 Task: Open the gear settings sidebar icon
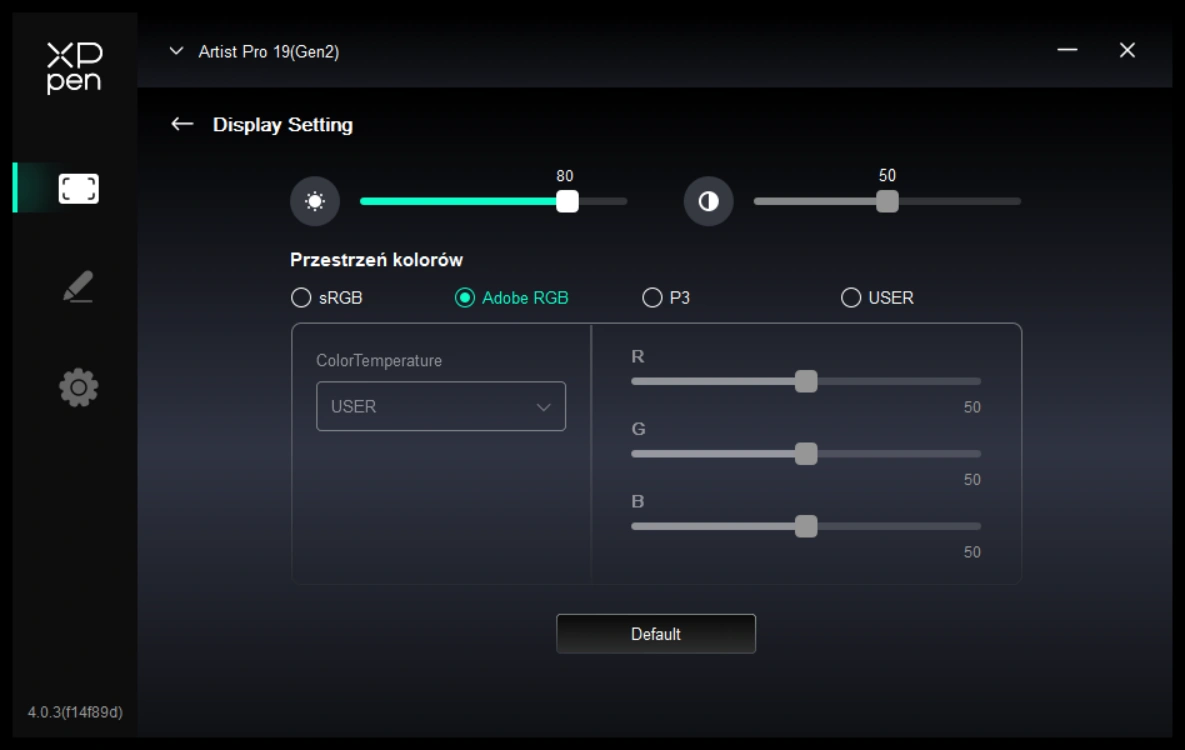pyautogui.click(x=78, y=388)
